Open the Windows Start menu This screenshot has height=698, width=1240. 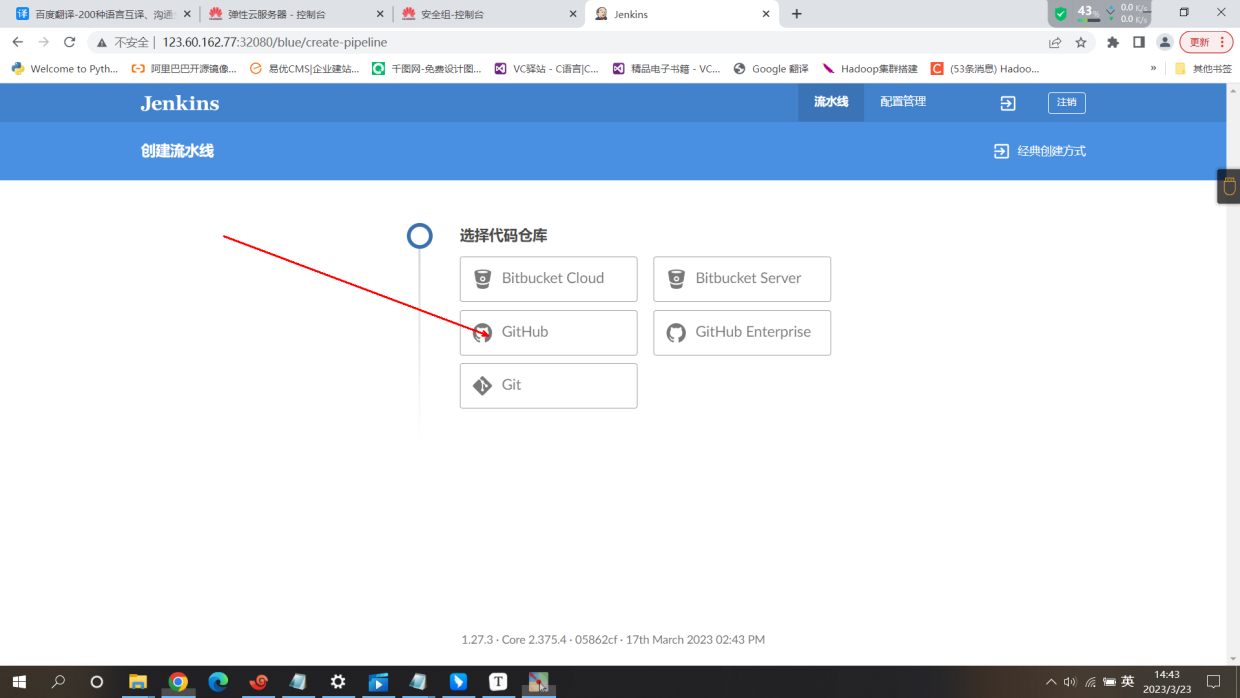pos(19,682)
